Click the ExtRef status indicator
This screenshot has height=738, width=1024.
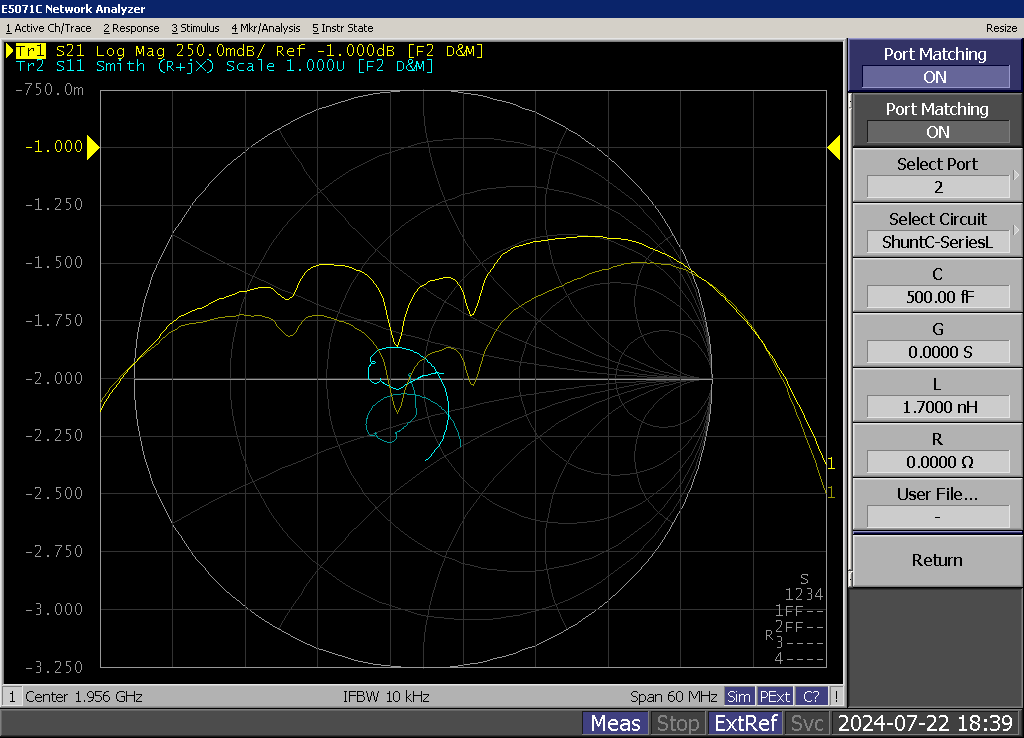[x=745, y=723]
